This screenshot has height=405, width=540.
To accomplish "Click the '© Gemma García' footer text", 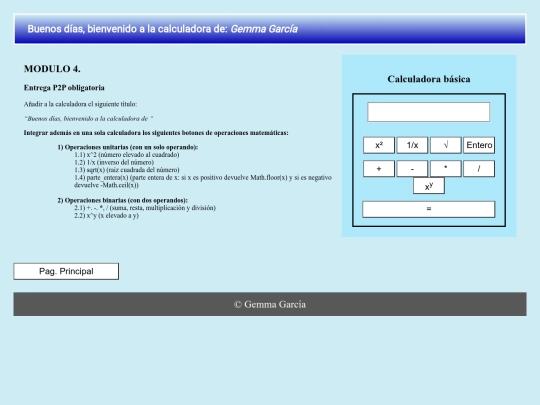I will coord(270,304).
